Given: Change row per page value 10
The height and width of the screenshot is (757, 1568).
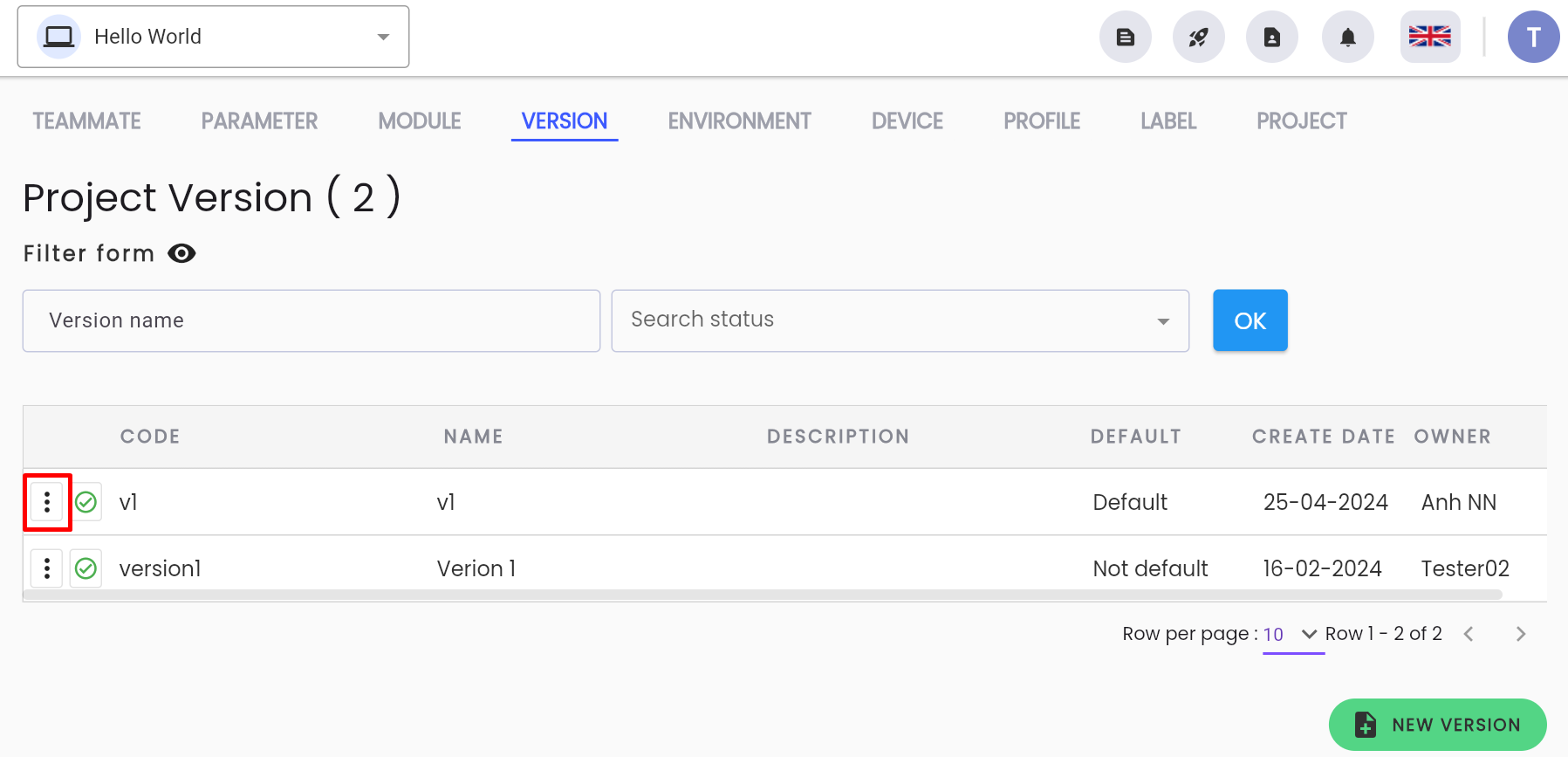Looking at the screenshot, I should (x=1292, y=635).
